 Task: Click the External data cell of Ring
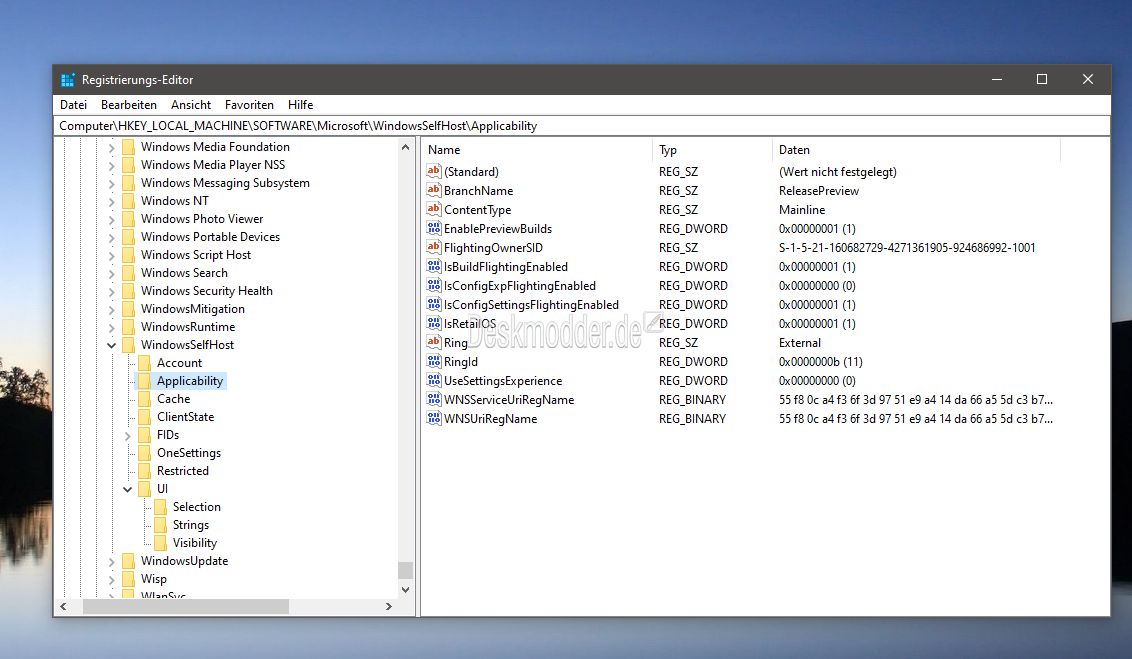pos(799,343)
